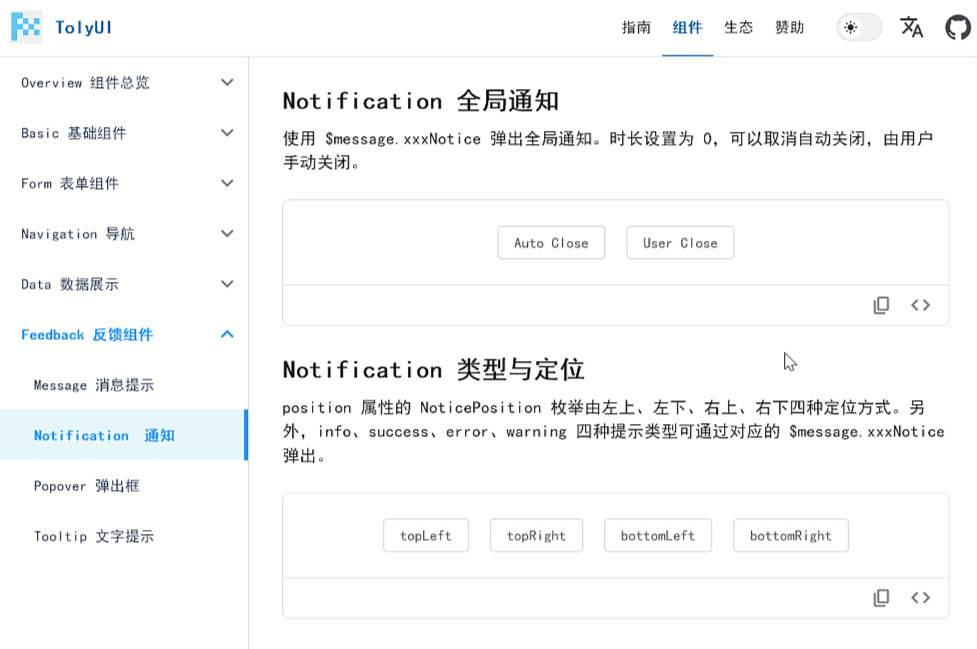
Task: Open Tooltip 文字提示 sidebar item
Action: click(x=125, y=536)
